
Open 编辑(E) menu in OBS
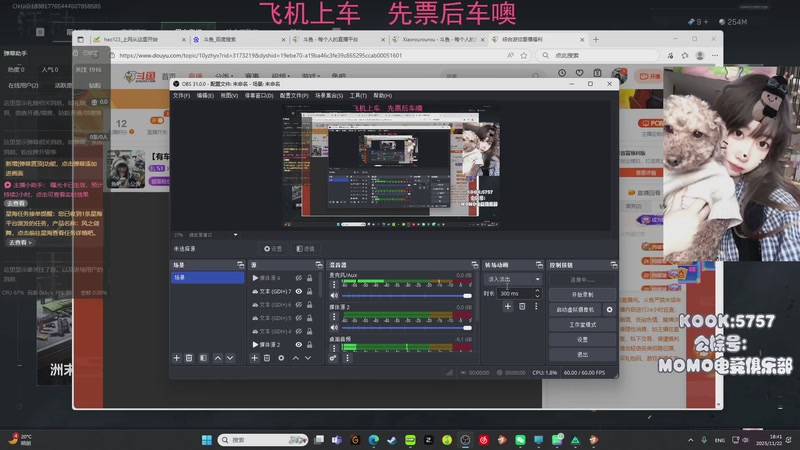point(205,95)
